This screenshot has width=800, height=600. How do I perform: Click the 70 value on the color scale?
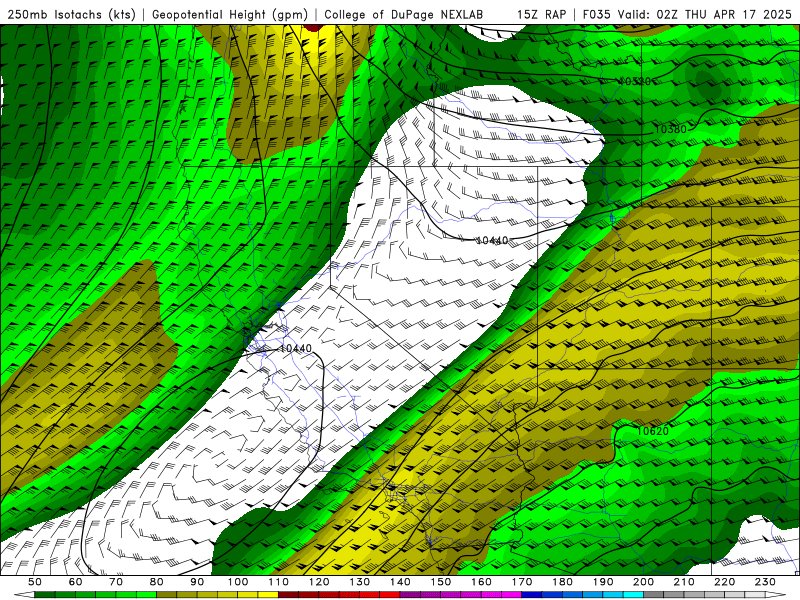pyautogui.click(x=116, y=582)
